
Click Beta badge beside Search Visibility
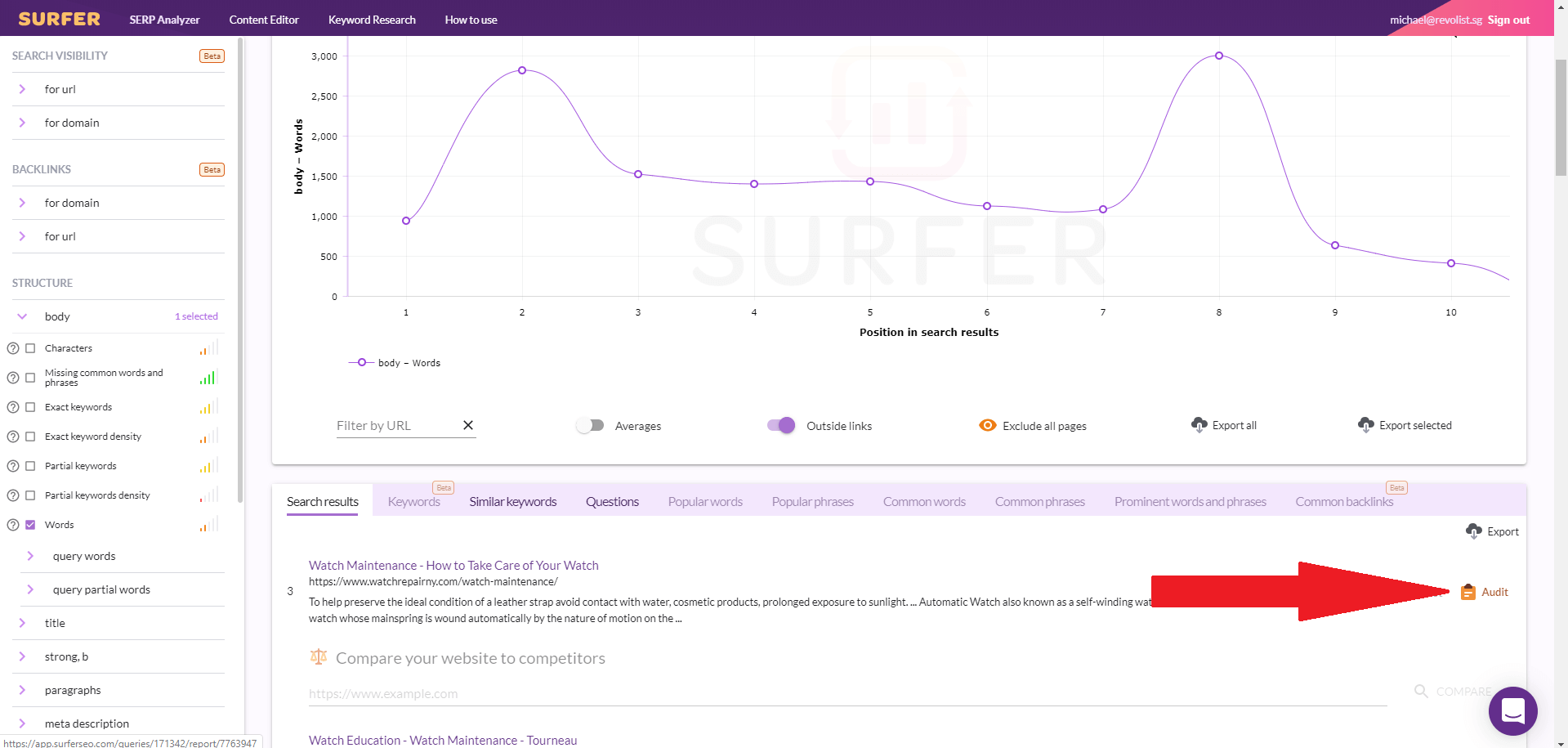212,56
